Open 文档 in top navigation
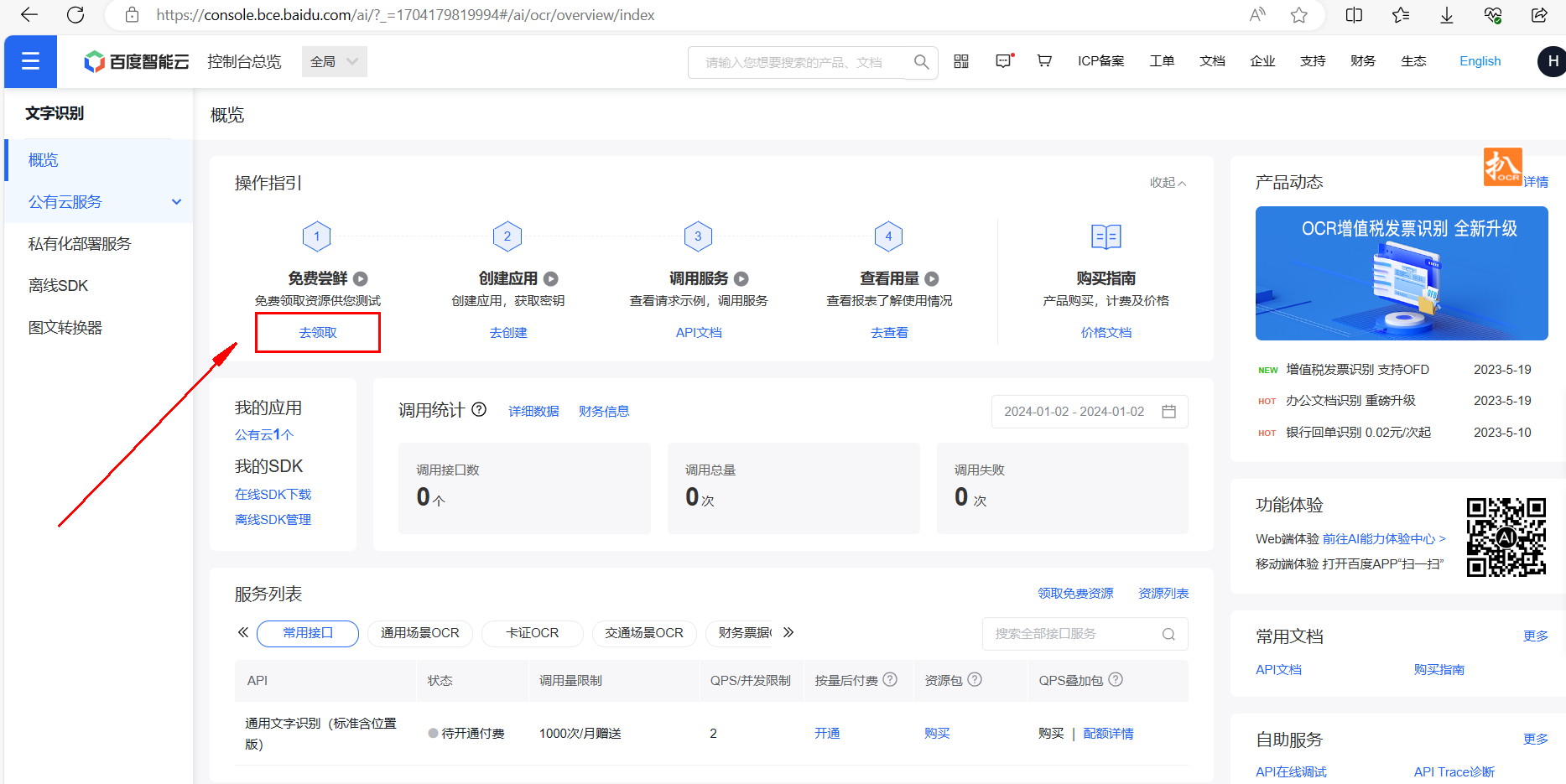This screenshot has height=784, width=1566. pyautogui.click(x=1212, y=61)
